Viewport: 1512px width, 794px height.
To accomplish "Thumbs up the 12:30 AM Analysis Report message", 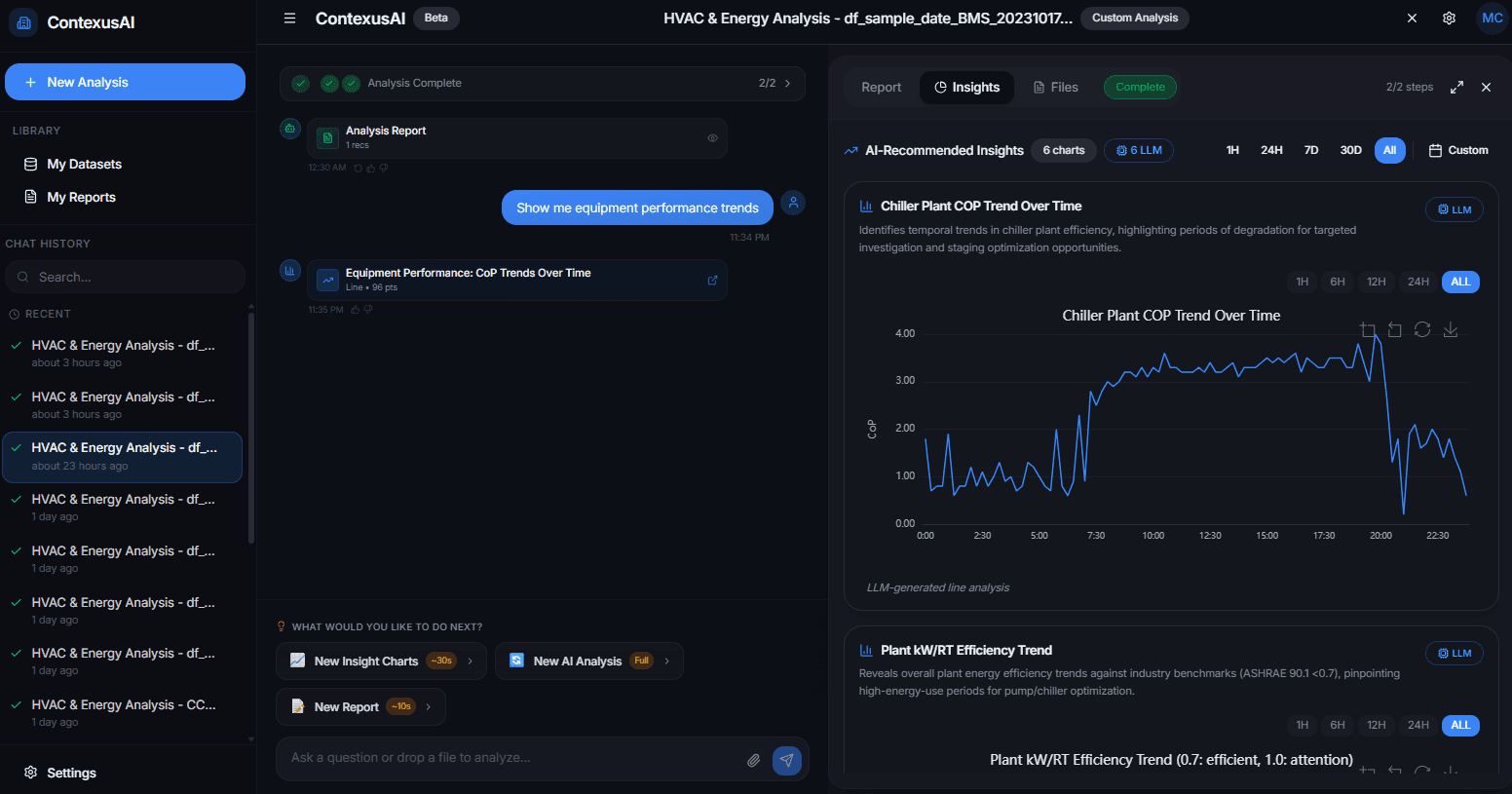I will (x=370, y=168).
